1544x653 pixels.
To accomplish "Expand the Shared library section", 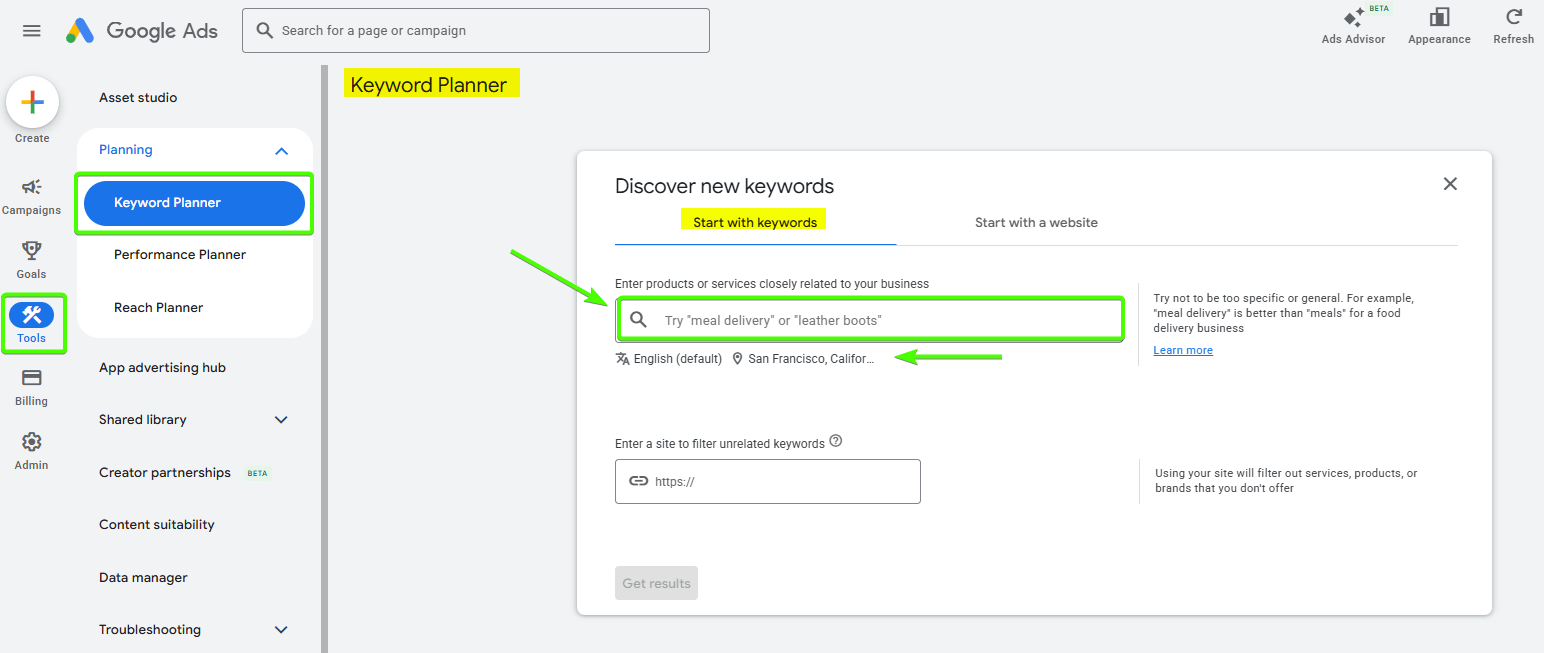I will coord(281,419).
